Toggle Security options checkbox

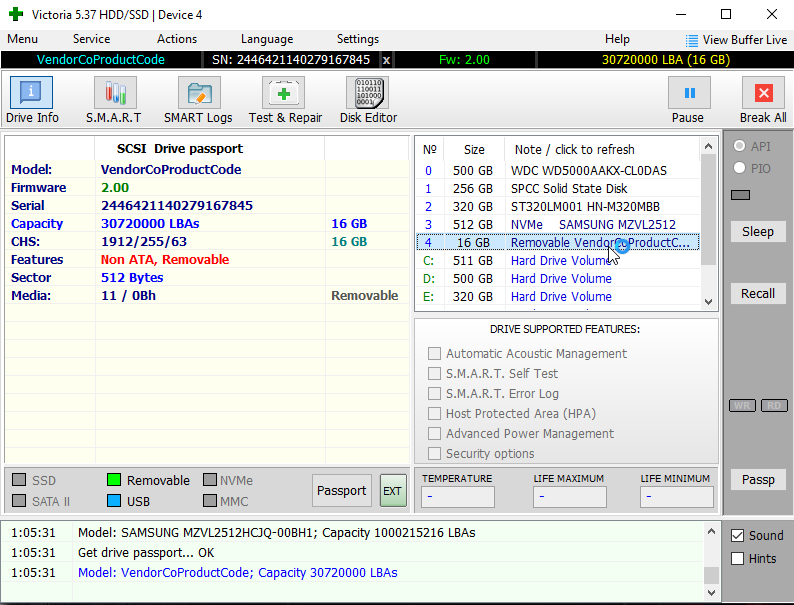pos(434,454)
